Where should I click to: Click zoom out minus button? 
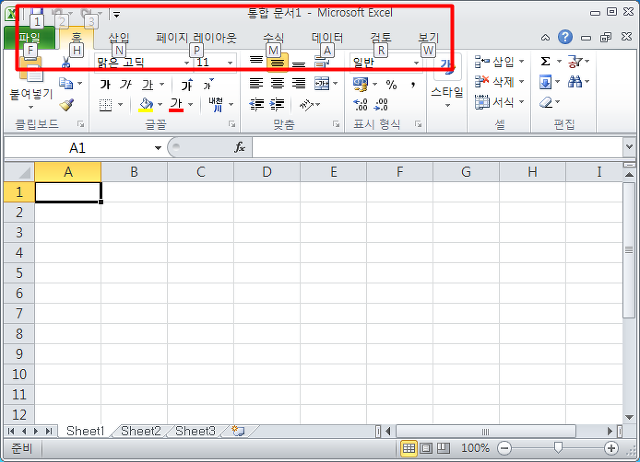[x=504, y=449]
